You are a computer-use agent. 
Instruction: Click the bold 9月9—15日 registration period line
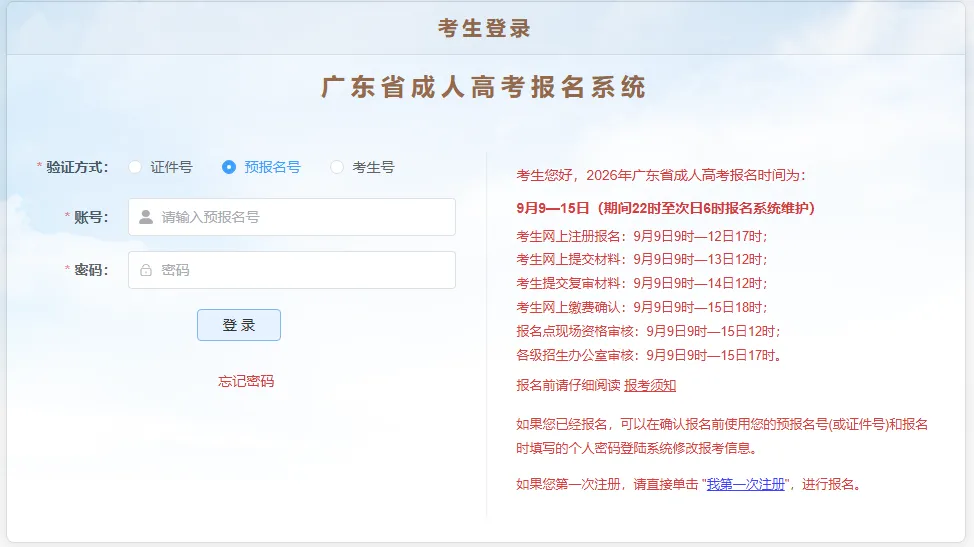pyautogui.click(x=665, y=208)
